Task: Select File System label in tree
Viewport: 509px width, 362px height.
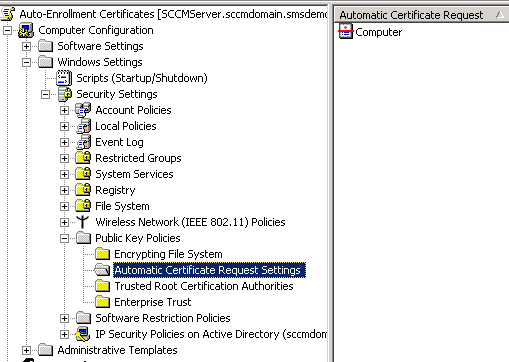Action: 122,206
